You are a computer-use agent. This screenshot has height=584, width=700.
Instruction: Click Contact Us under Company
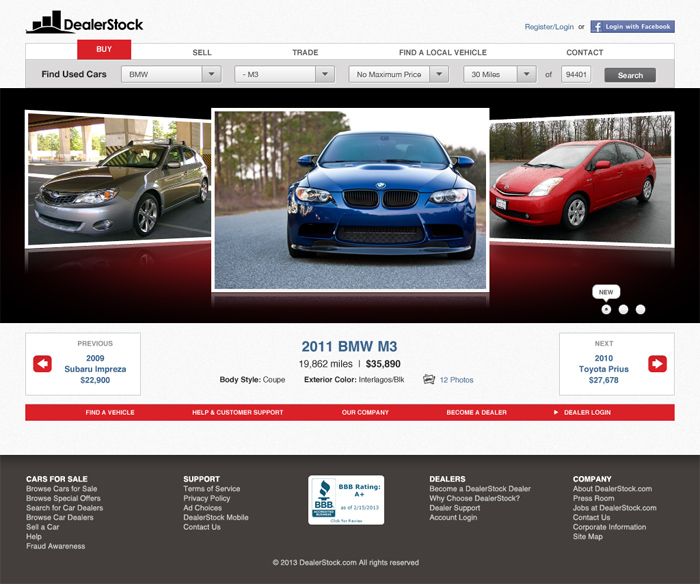tap(592, 517)
